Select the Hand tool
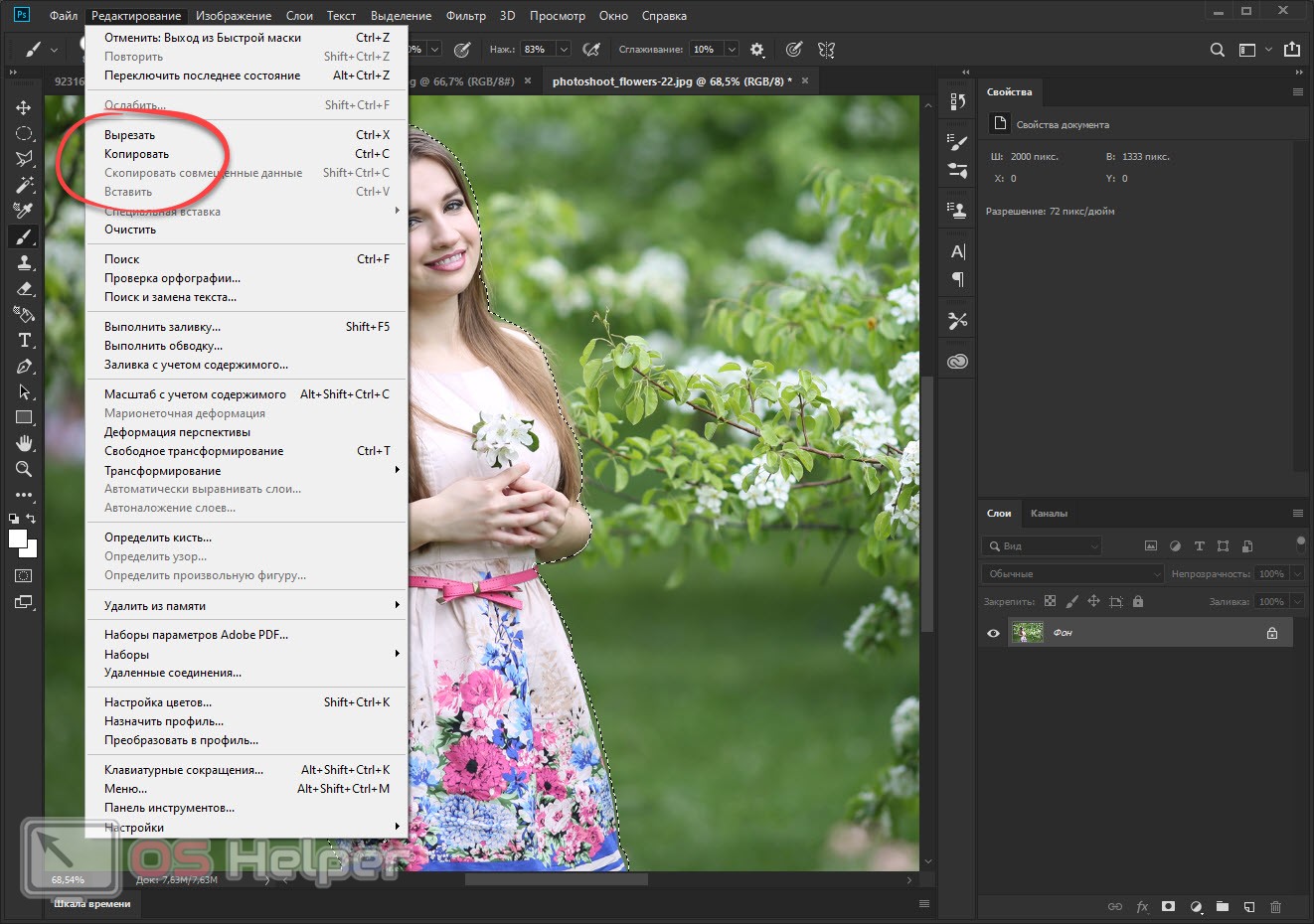Screen dimensions: 1314x924 (24, 443)
